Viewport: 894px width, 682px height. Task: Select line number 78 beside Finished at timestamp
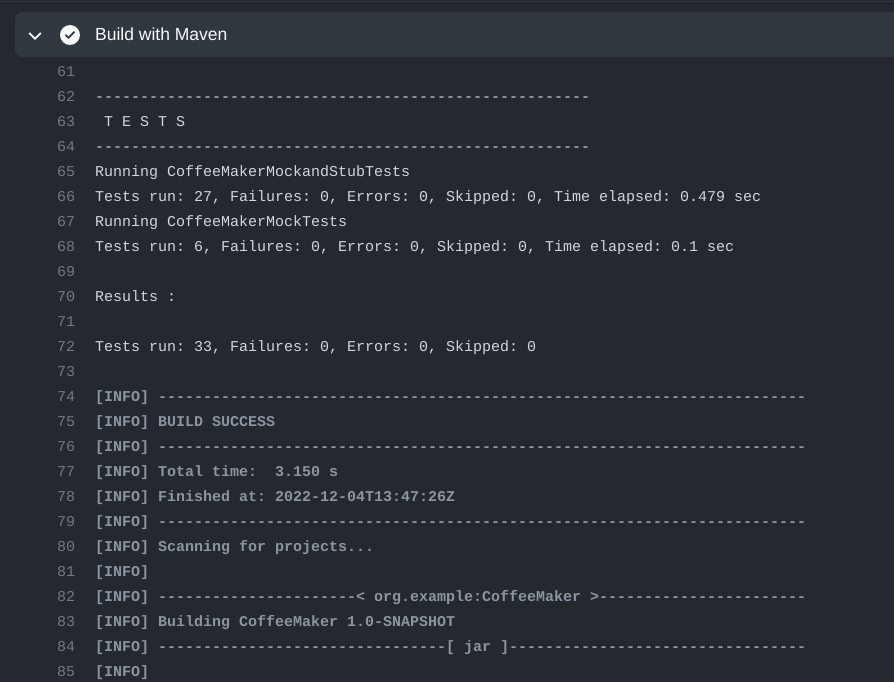tap(66, 496)
